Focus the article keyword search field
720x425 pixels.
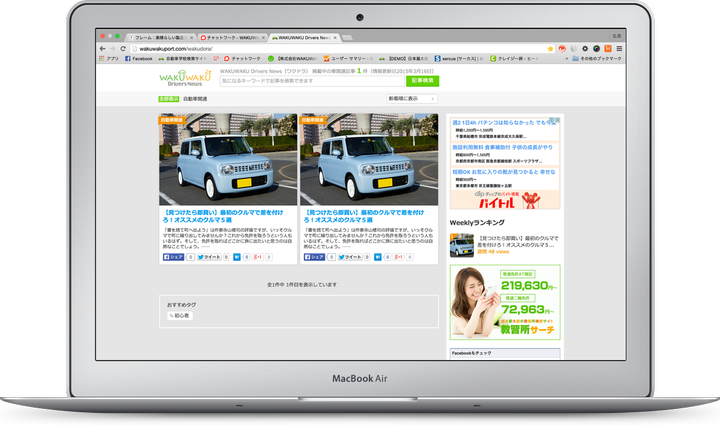(312, 81)
